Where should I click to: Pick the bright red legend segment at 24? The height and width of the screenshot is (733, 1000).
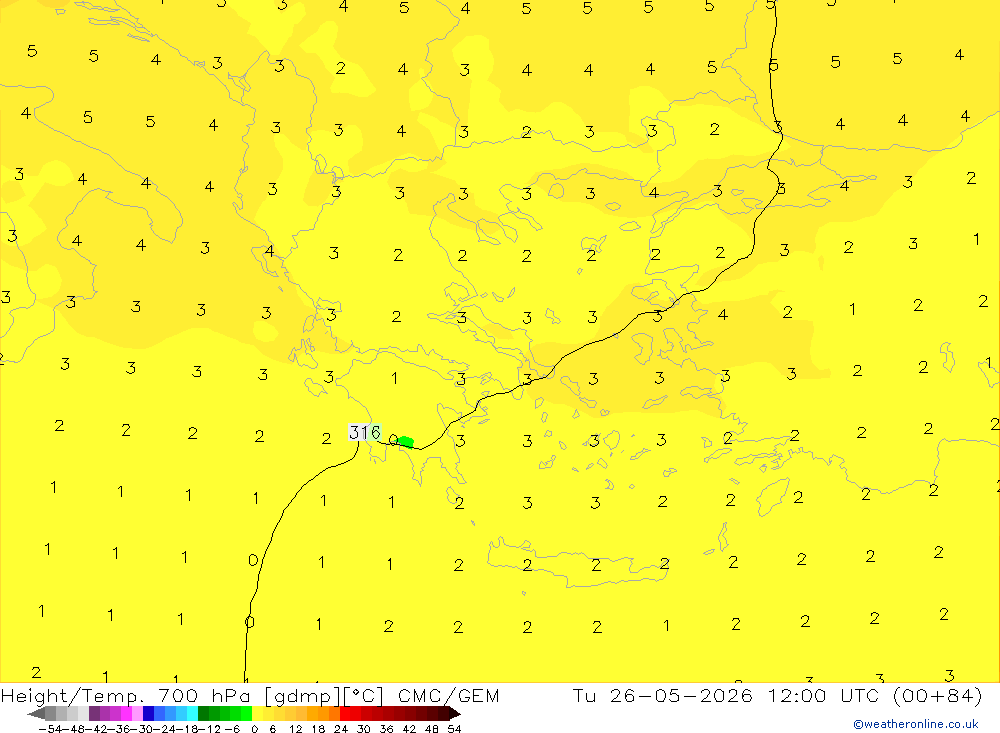click(x=345, y=713)
